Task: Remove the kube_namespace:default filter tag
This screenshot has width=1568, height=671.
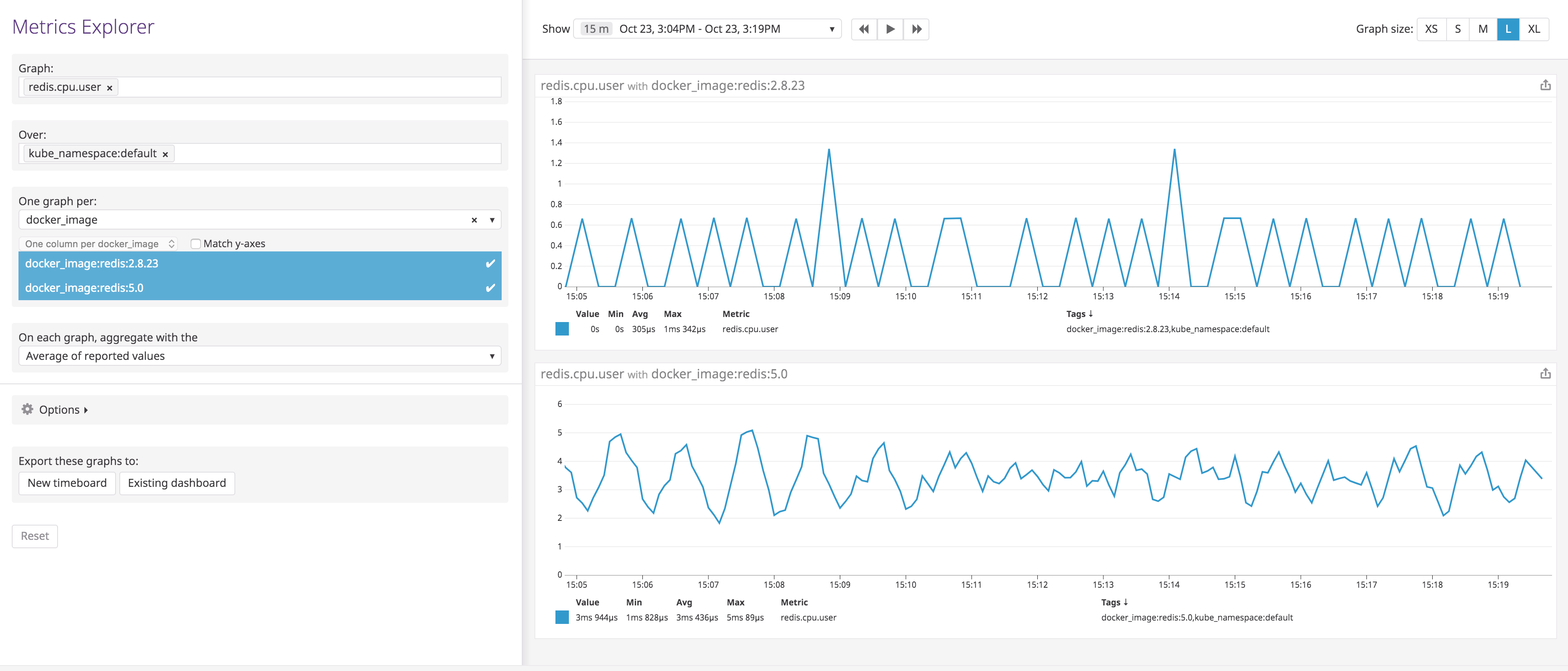Action: tap(165, 153)
